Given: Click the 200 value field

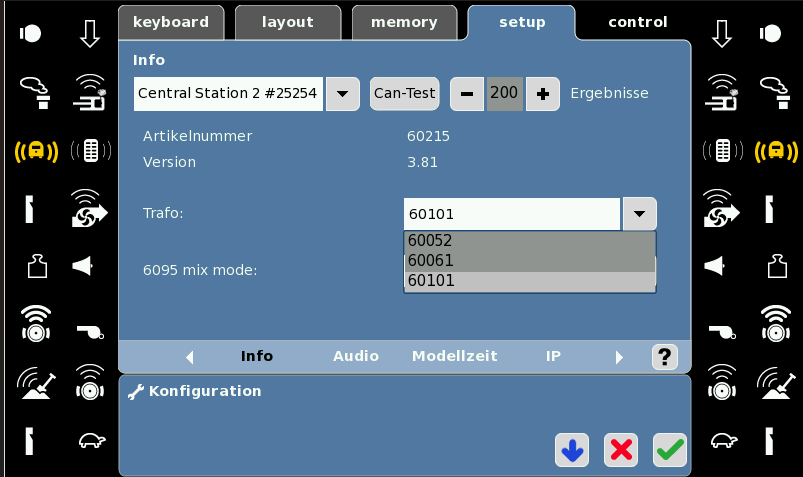Looking at the screenshot, I should tap(504, 94).
